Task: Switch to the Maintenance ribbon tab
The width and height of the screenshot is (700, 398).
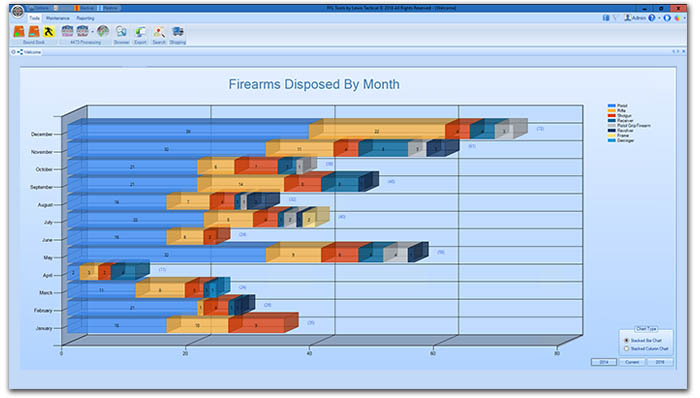Action: point(58,18)
